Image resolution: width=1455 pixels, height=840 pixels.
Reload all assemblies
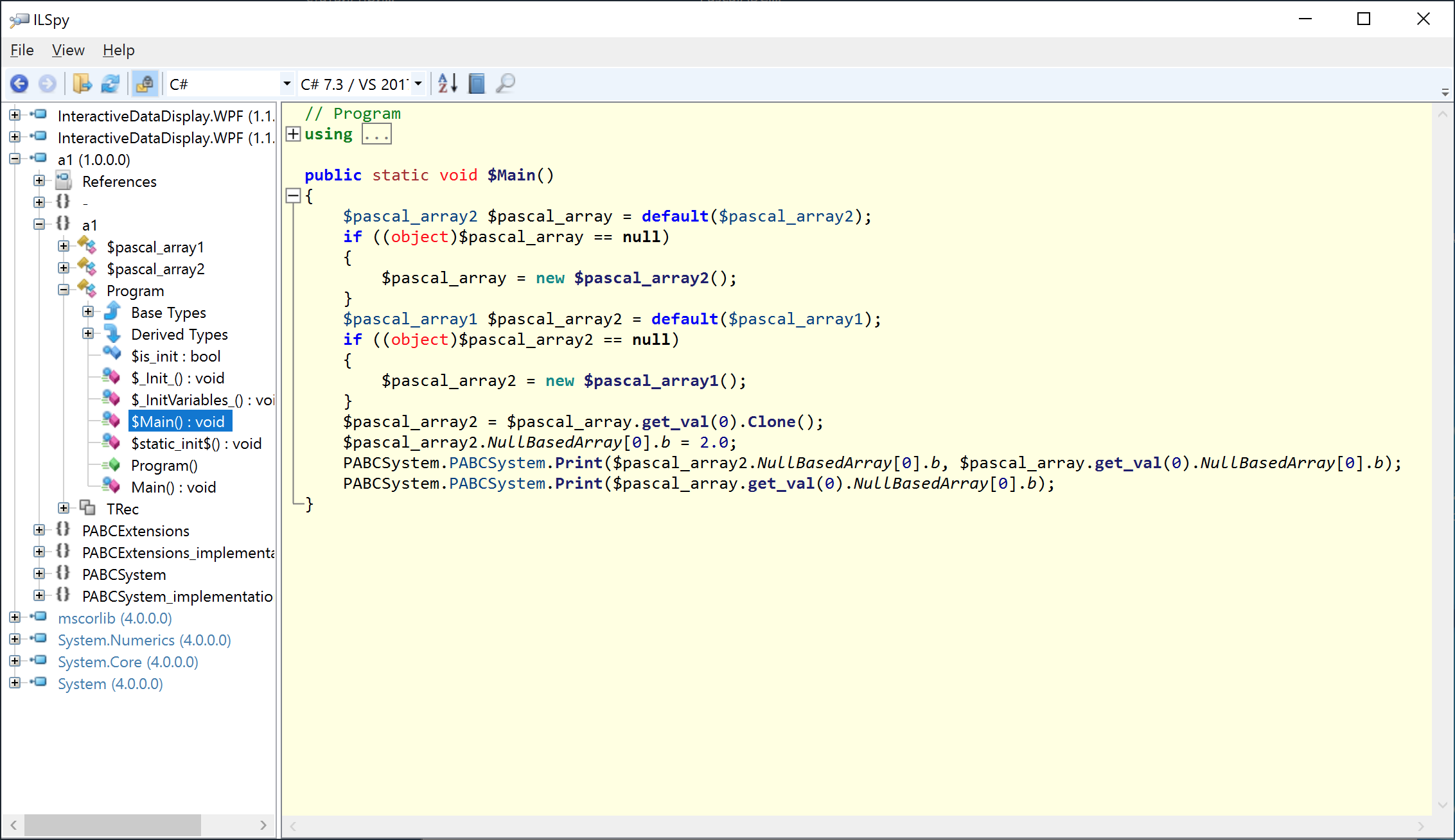pos(110,83)
